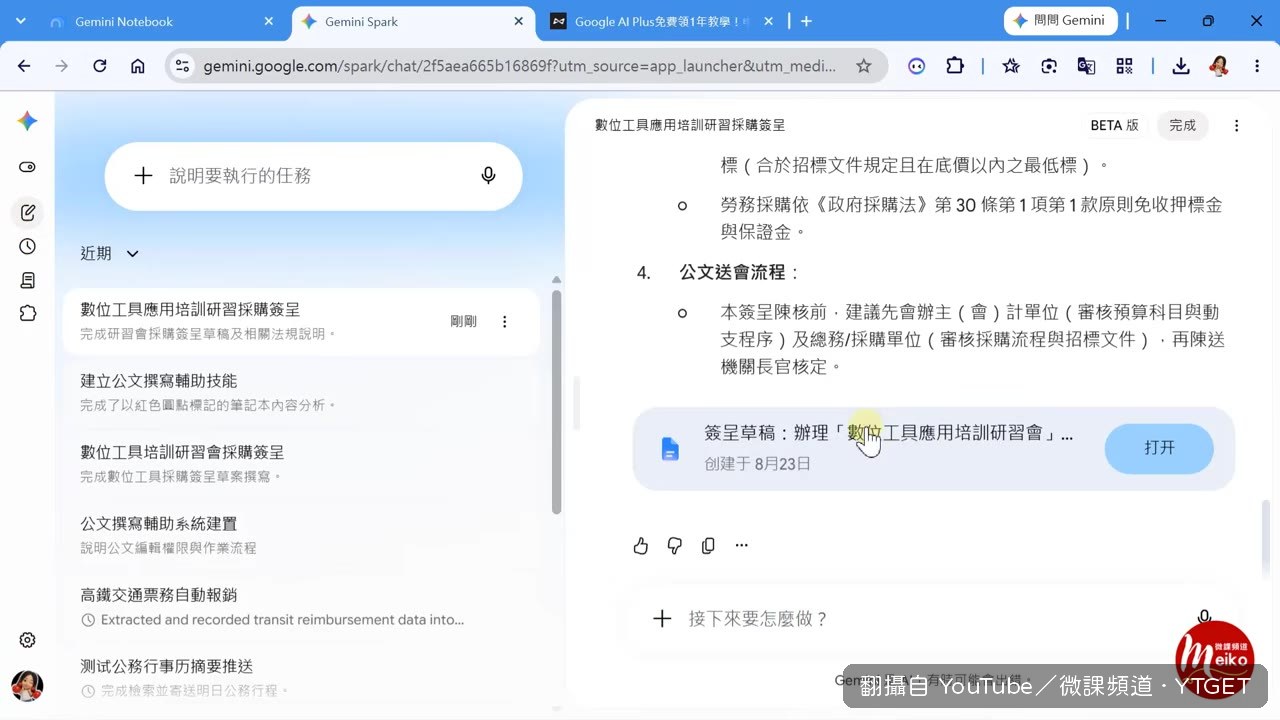Open browser profile avatar

click(1219, 66)
